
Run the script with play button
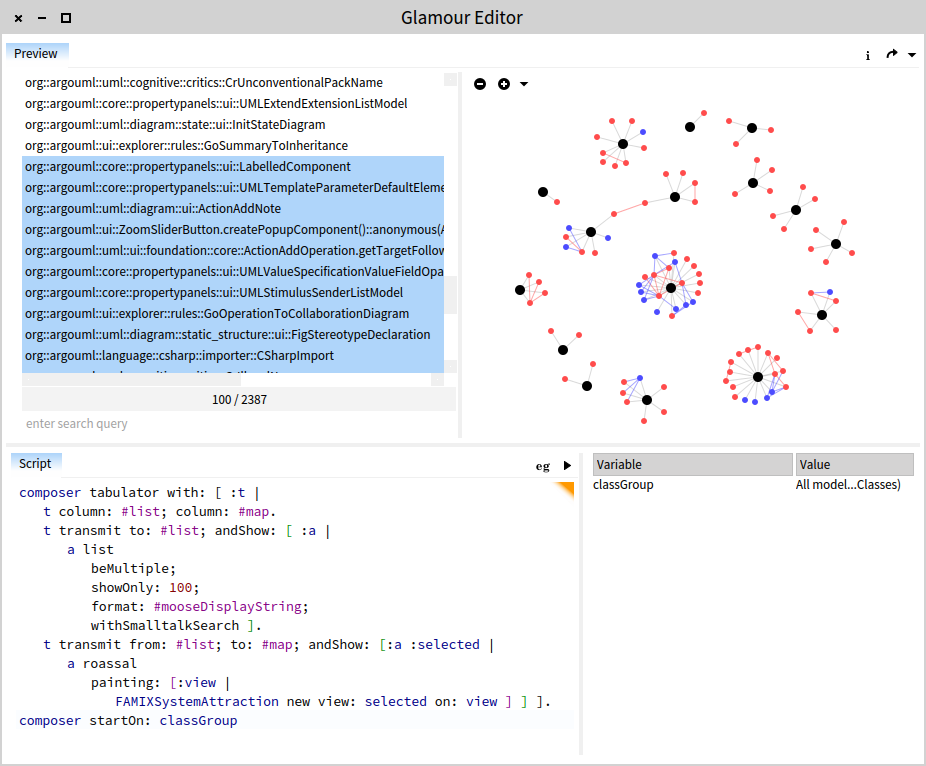[x=568, y=465]
